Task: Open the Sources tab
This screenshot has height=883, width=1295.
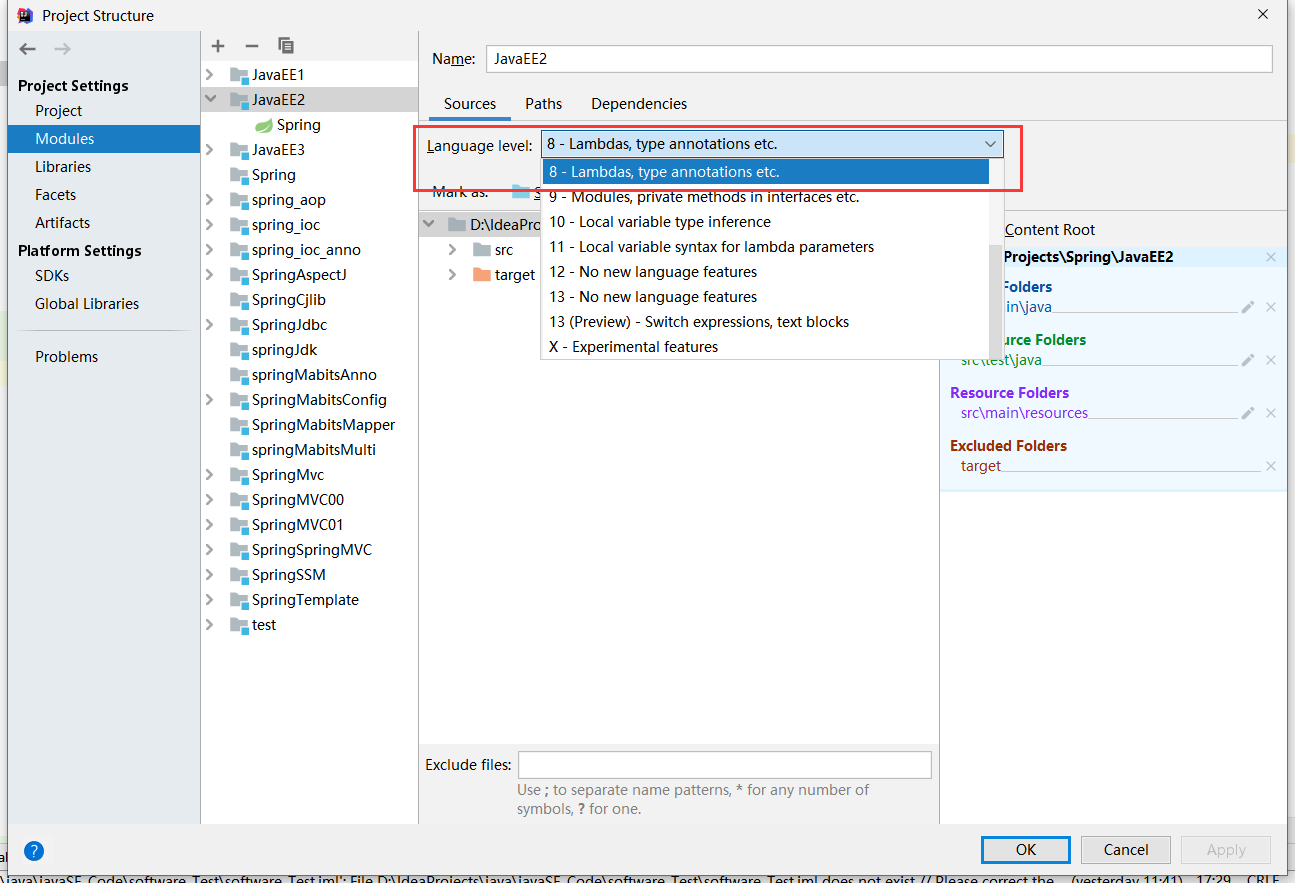Action: [x=470, y=104]
